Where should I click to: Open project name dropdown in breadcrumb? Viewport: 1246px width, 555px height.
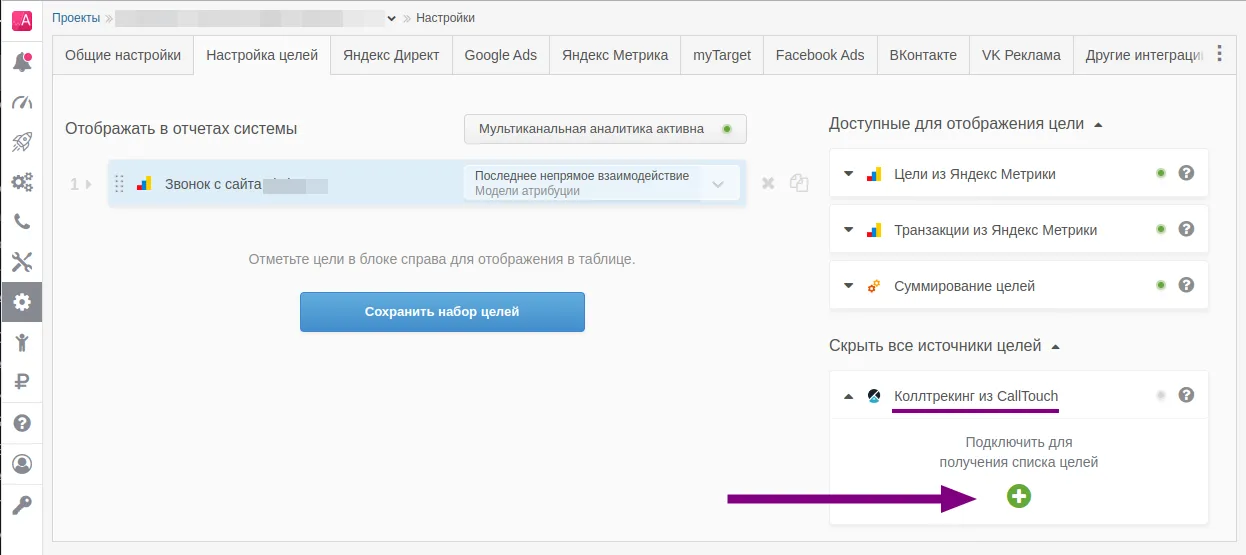click(391, 18)
